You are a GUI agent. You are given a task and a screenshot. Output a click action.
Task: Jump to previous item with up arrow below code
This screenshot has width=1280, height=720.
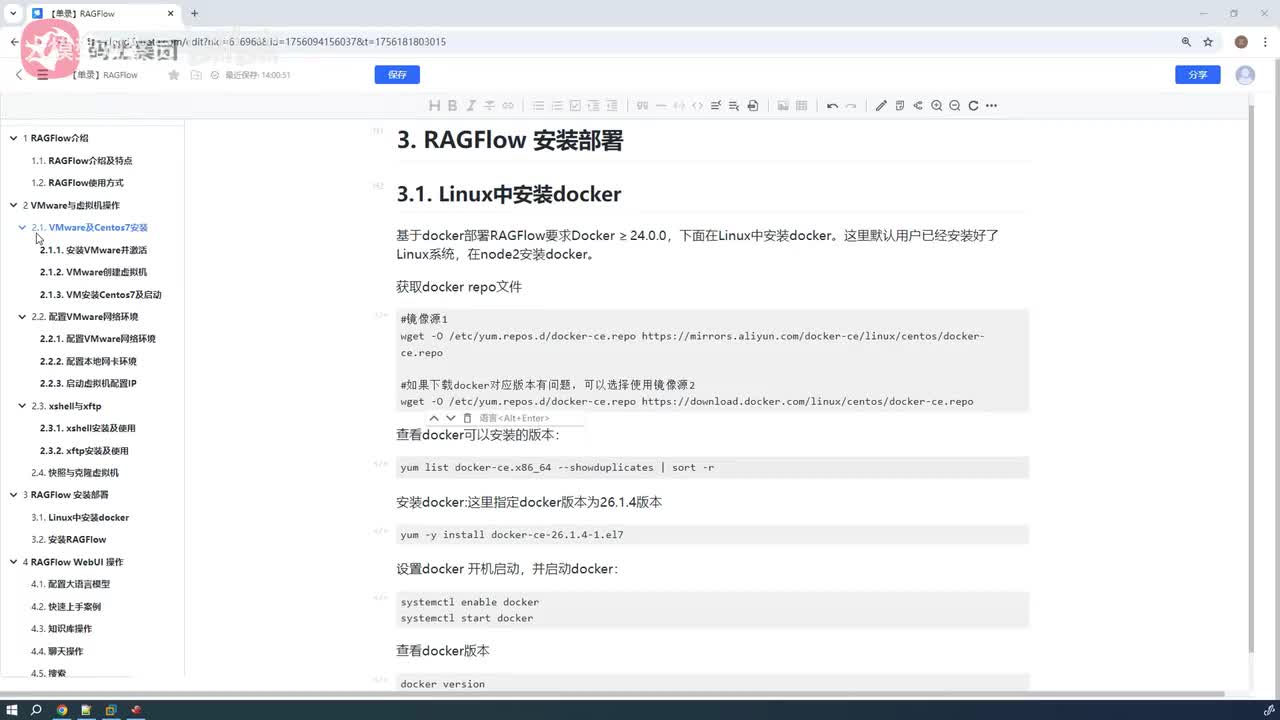[434, 418]
